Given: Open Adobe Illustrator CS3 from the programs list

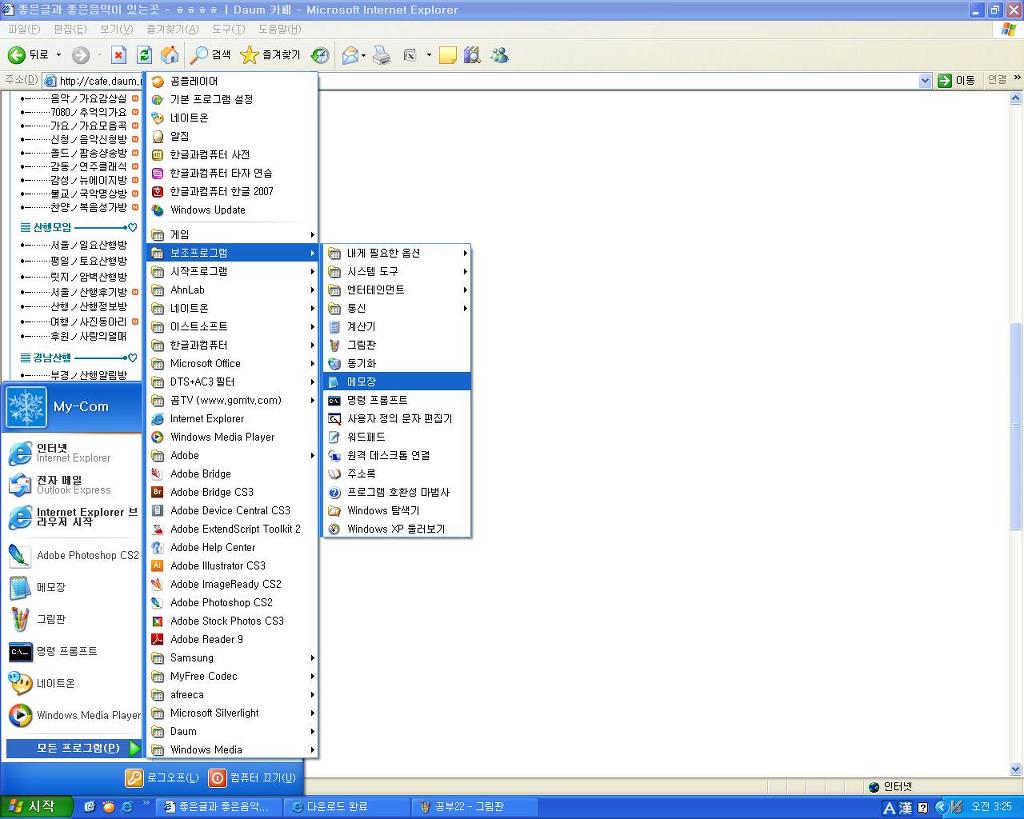Looking at the screenshot, I should pyautogui.click(x=217, y=566).
